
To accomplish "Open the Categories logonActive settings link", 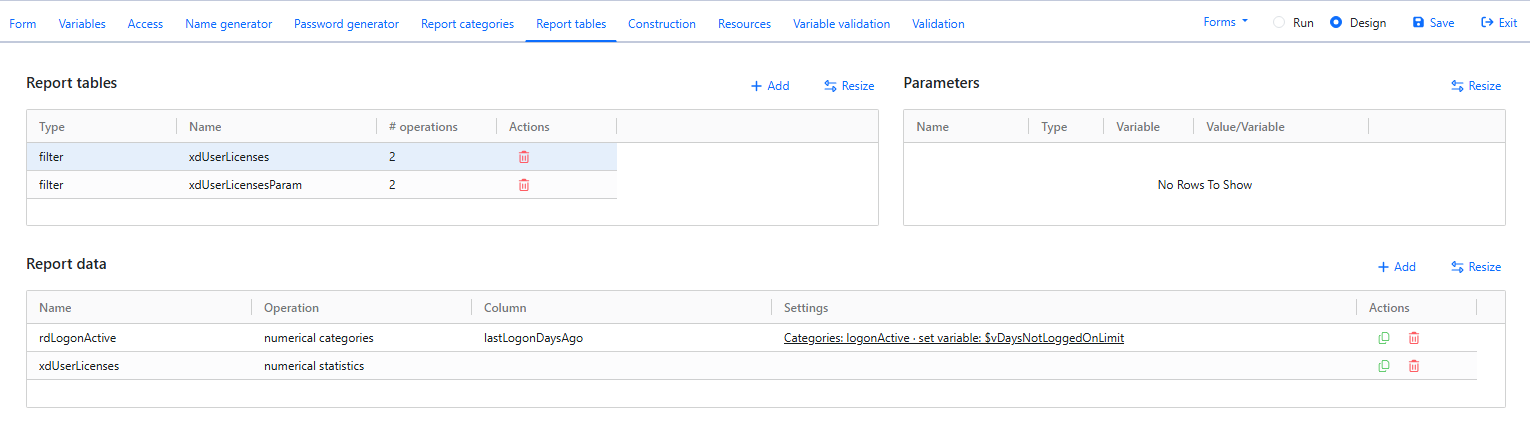I will (x=954, y=338).
